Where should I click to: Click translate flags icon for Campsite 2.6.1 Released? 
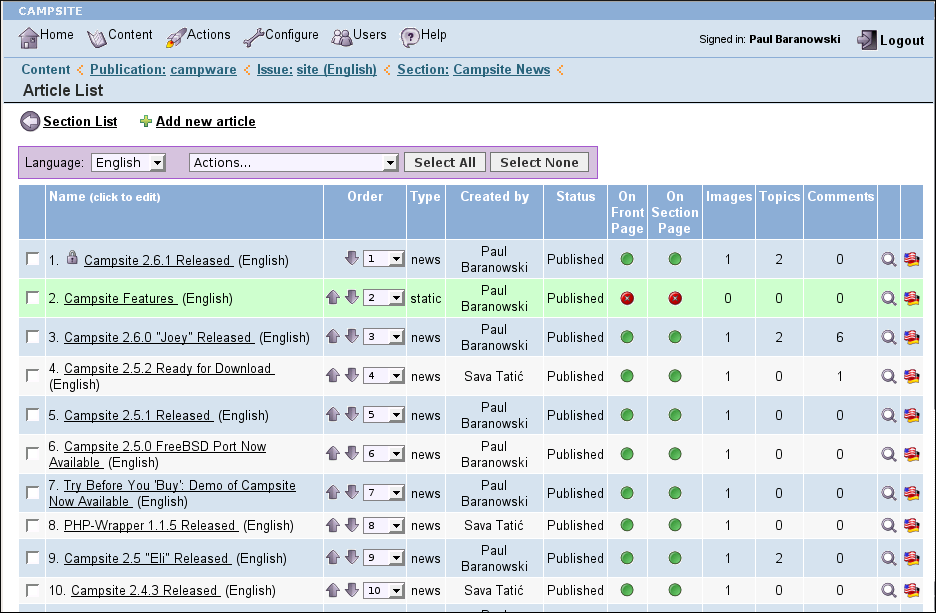[x=912, y=259]
